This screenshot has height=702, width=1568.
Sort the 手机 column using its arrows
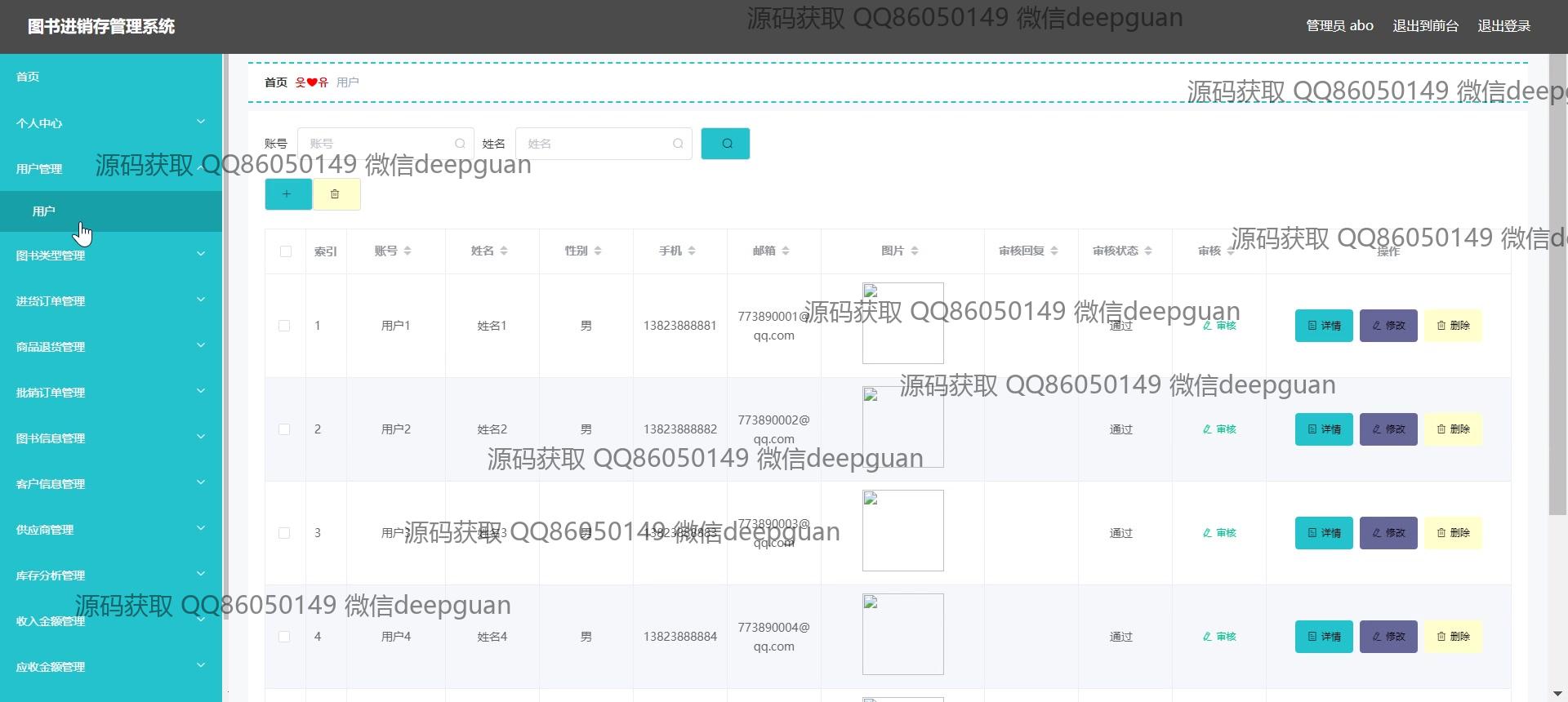coord(692,251)
